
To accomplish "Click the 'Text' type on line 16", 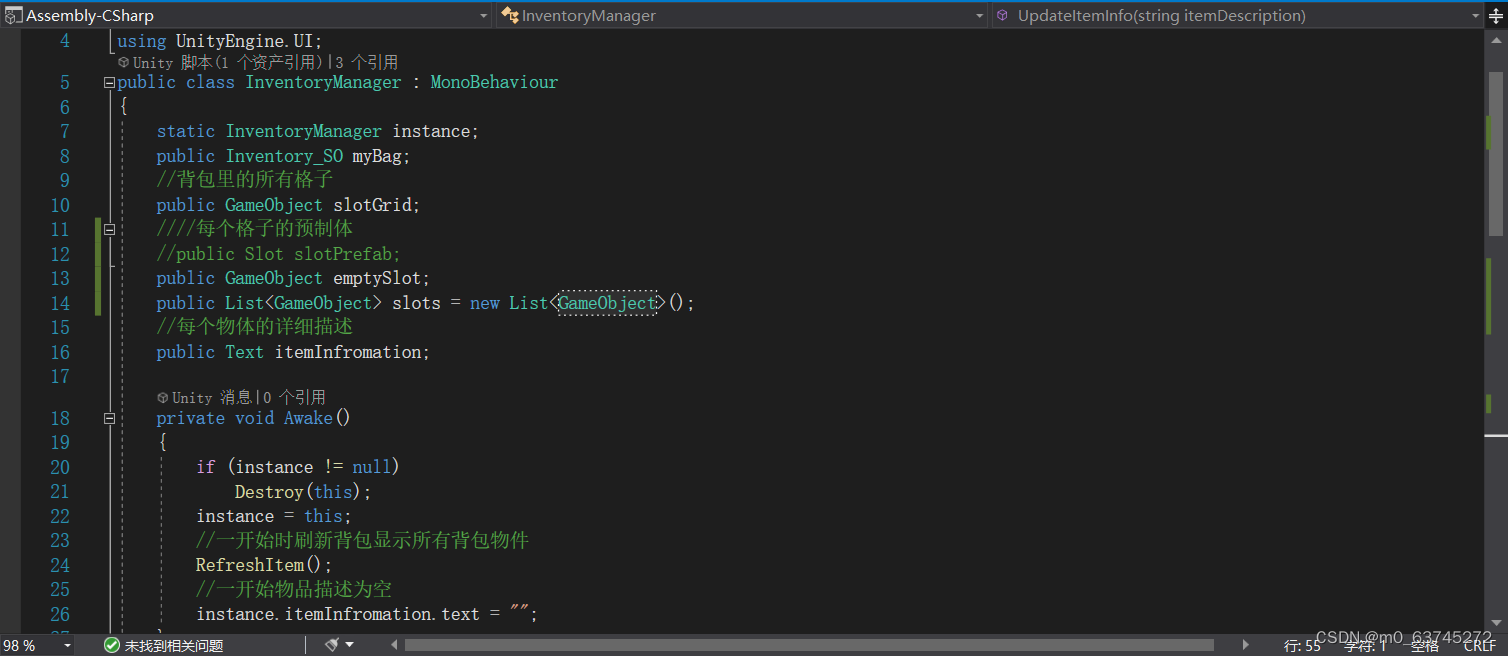I will pos(244,352).
